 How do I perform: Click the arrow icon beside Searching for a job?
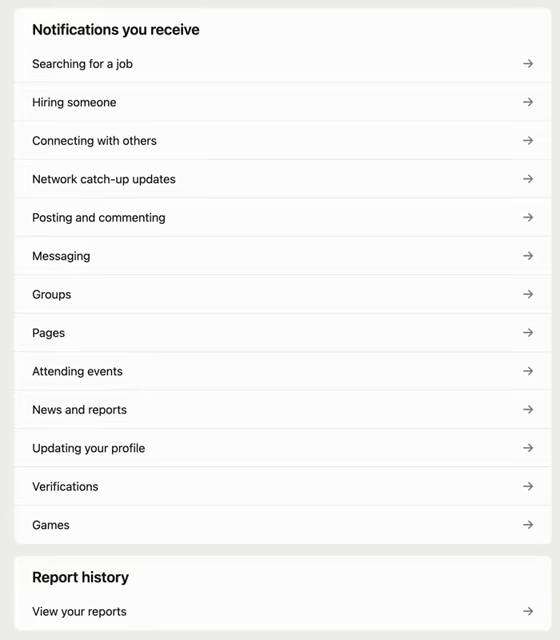(x=528, y=64)
